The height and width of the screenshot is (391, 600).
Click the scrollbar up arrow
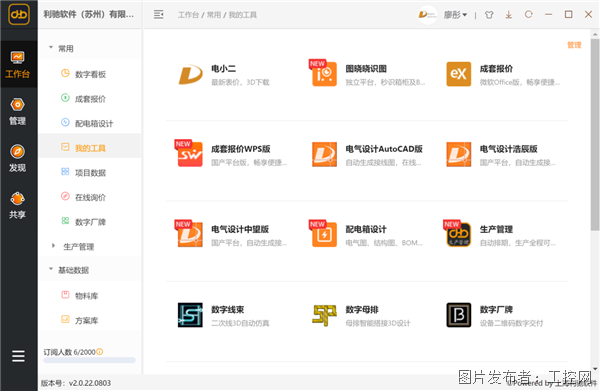pos(595,34)
